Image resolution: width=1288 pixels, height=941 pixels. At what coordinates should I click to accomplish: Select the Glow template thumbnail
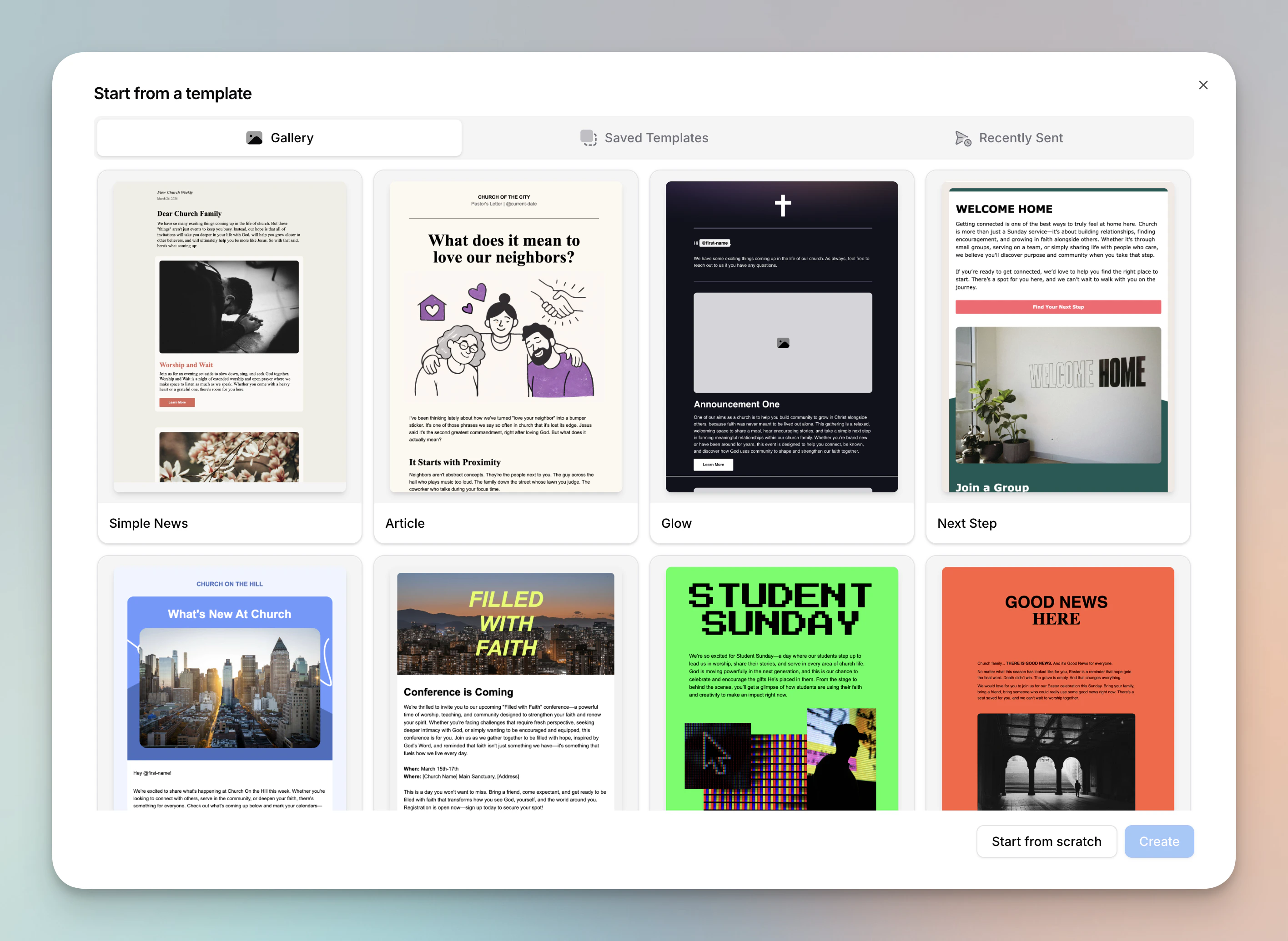pos(781,337)
